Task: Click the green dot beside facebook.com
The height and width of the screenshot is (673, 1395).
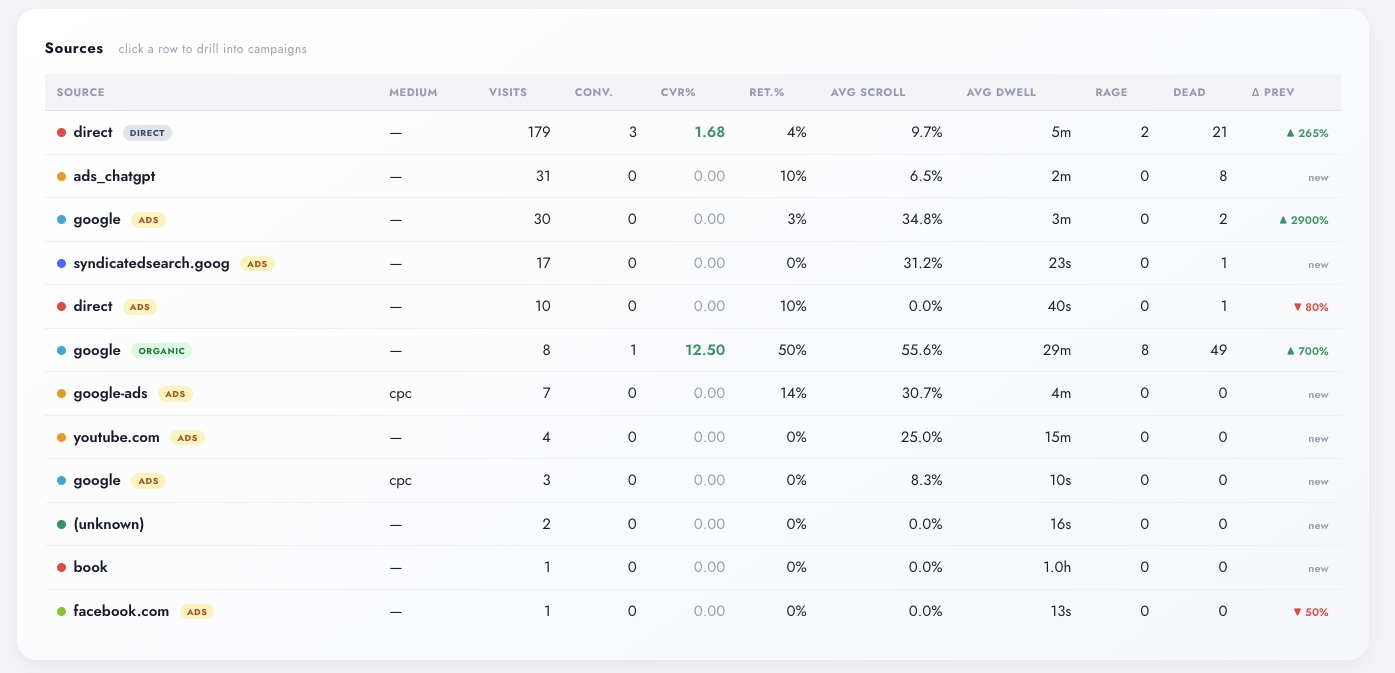Action: point(62,611)
